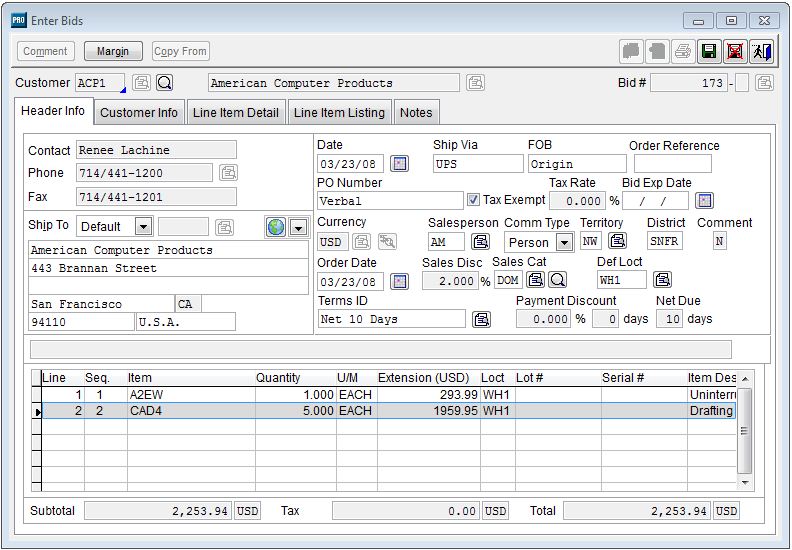Click the empty Order Reference field
This screenshot has width=792, height=550.
673,164
